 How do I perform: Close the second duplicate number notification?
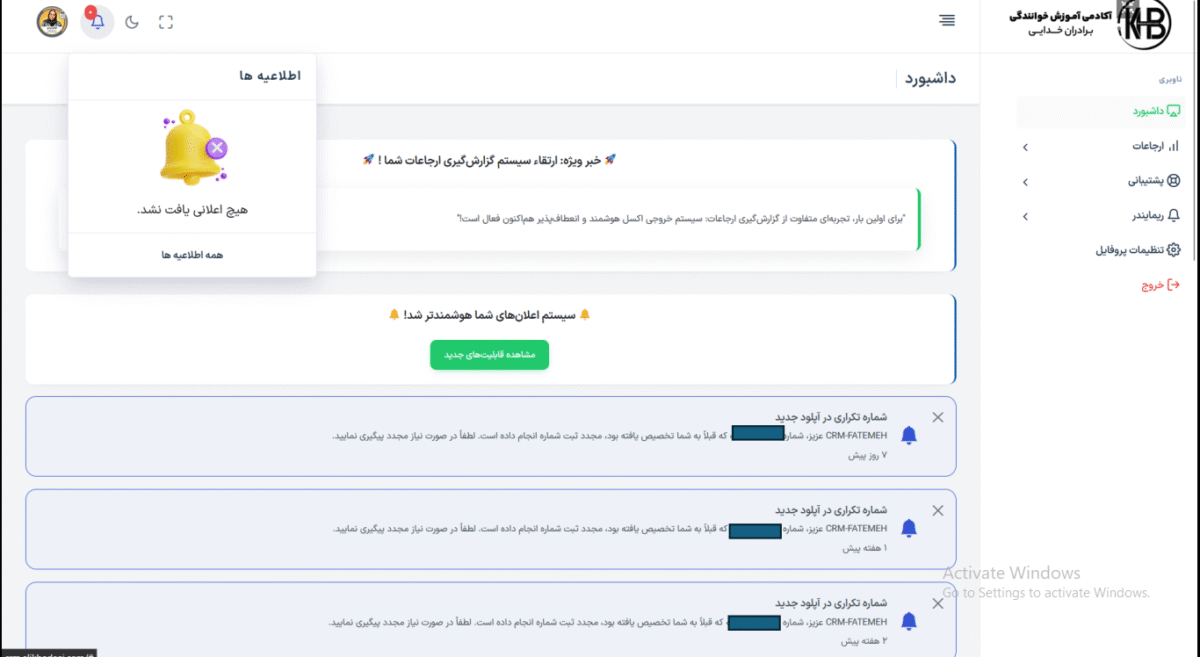937,510
